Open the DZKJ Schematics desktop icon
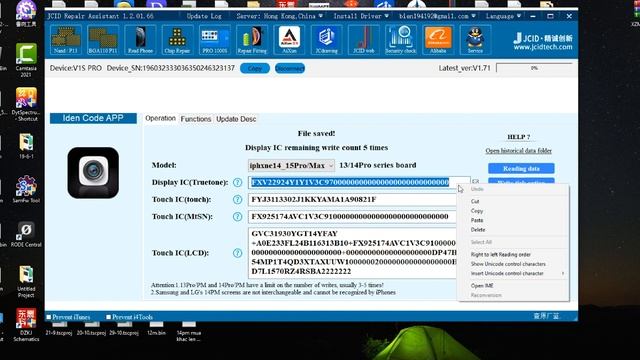 tap(26, 325)
